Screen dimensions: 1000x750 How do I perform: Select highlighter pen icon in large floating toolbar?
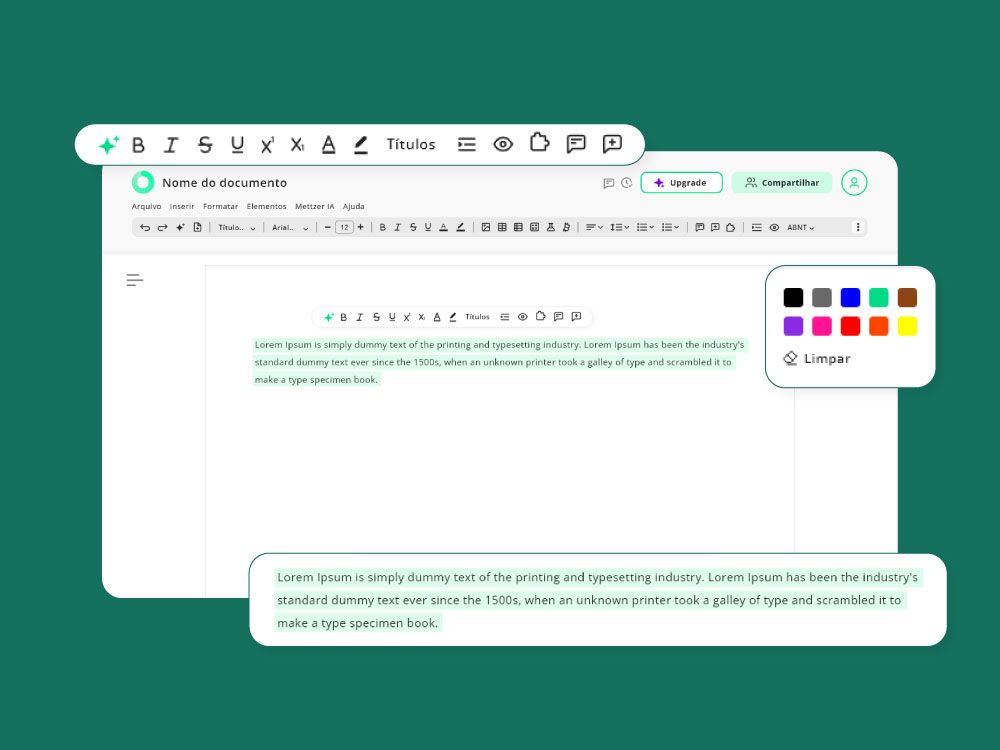click(x=361, y=145)
